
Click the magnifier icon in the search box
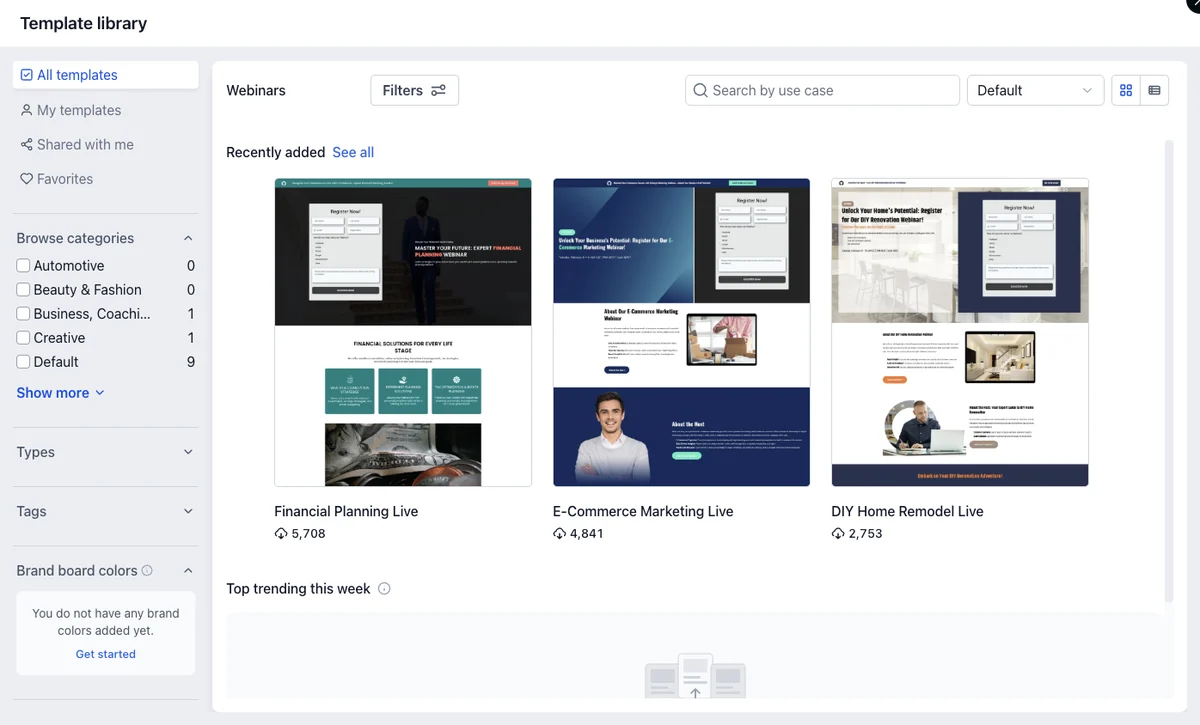[701, 90]
